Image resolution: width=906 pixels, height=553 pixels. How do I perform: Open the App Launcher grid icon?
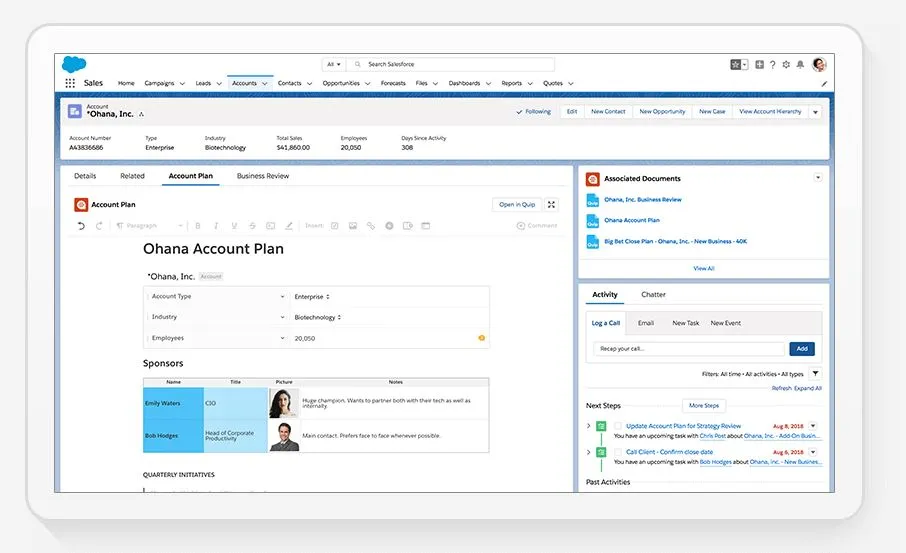(70, 83)
